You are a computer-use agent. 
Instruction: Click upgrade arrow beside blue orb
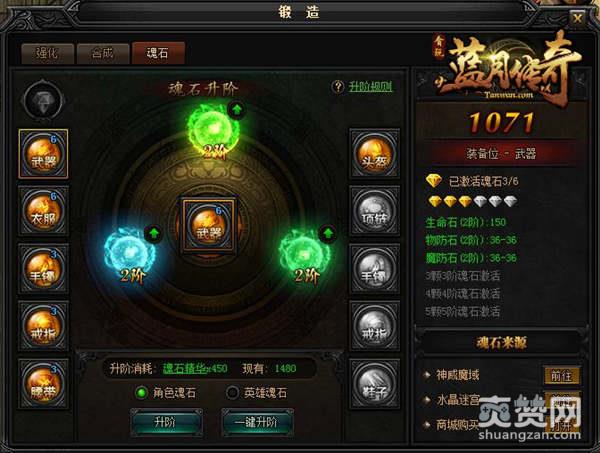click(154, 233)
